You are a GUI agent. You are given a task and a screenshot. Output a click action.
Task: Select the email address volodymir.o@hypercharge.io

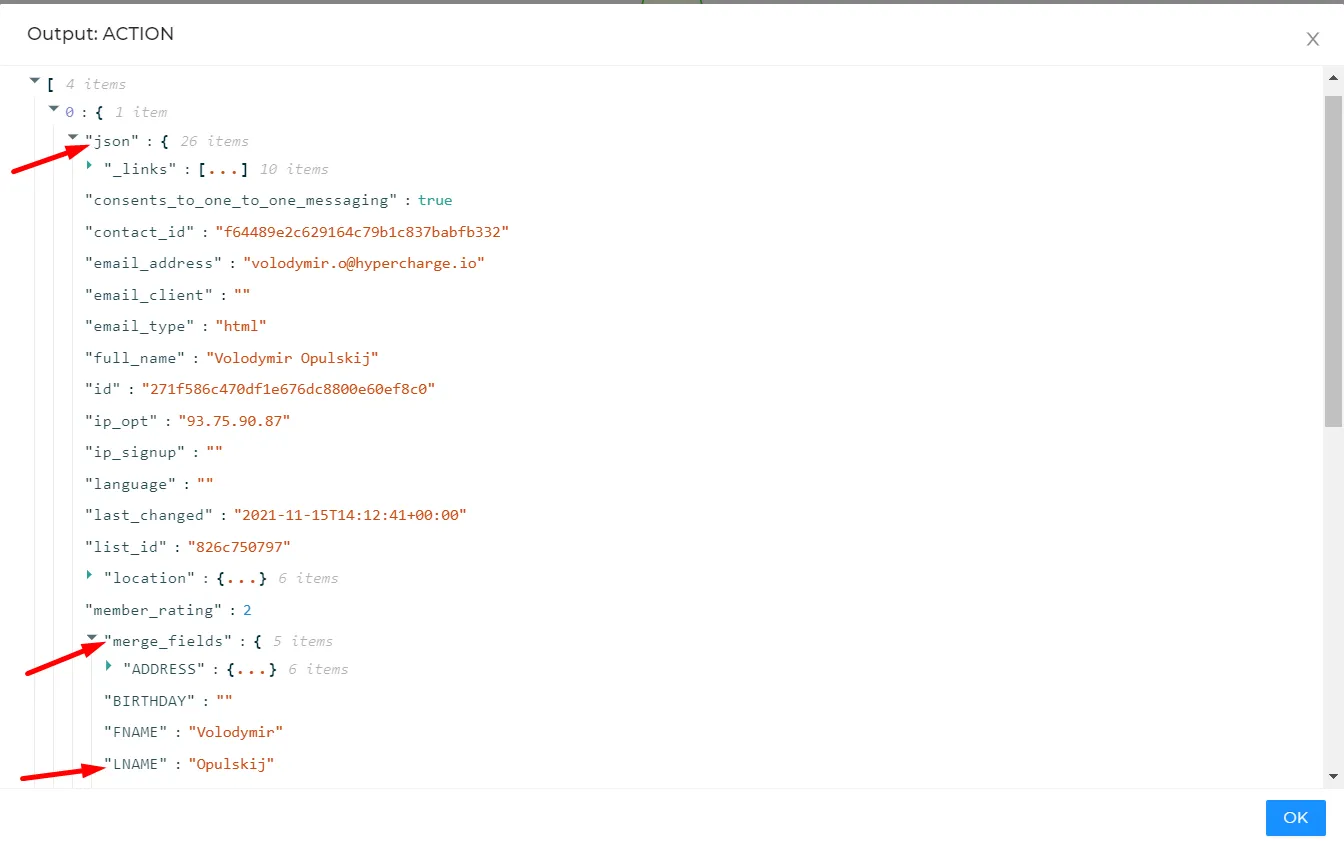(x=364, y=263)
